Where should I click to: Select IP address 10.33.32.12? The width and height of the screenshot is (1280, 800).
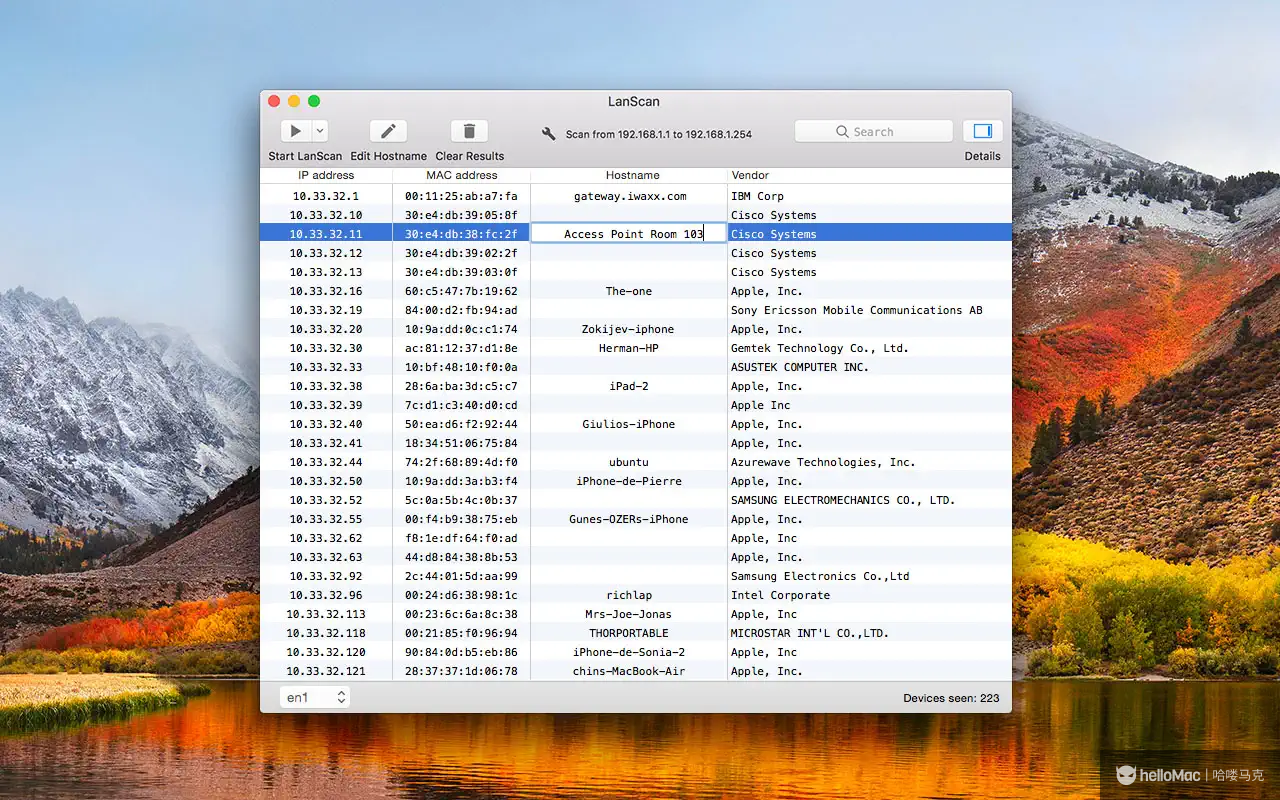coord(326,253)
